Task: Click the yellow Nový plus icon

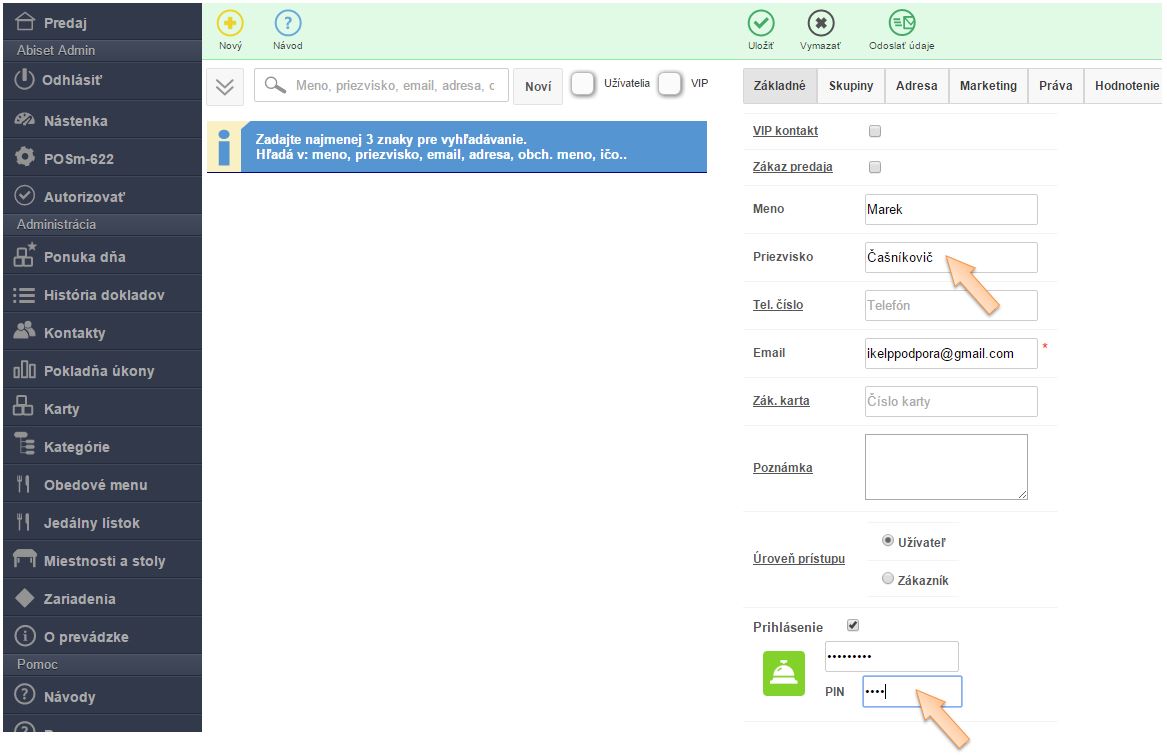Action: coord(230,24)
